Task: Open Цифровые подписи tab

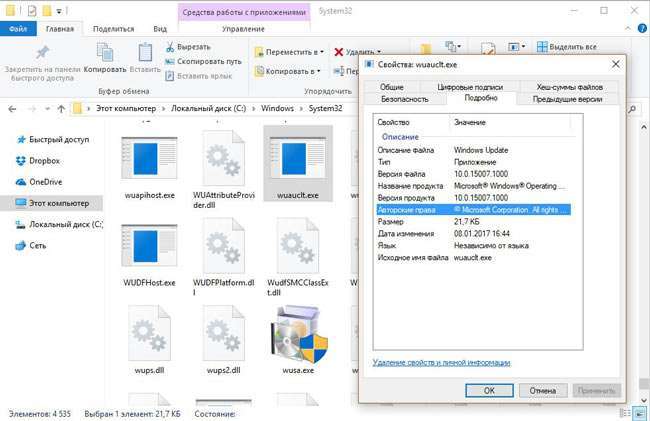Action: click(470, 87)
